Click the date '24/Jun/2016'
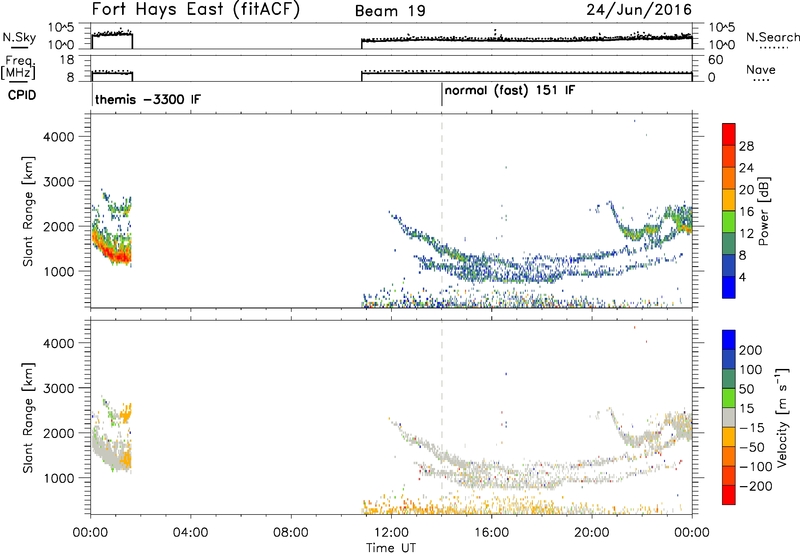The height and width of the screenshot is (554, 800). 639,10
